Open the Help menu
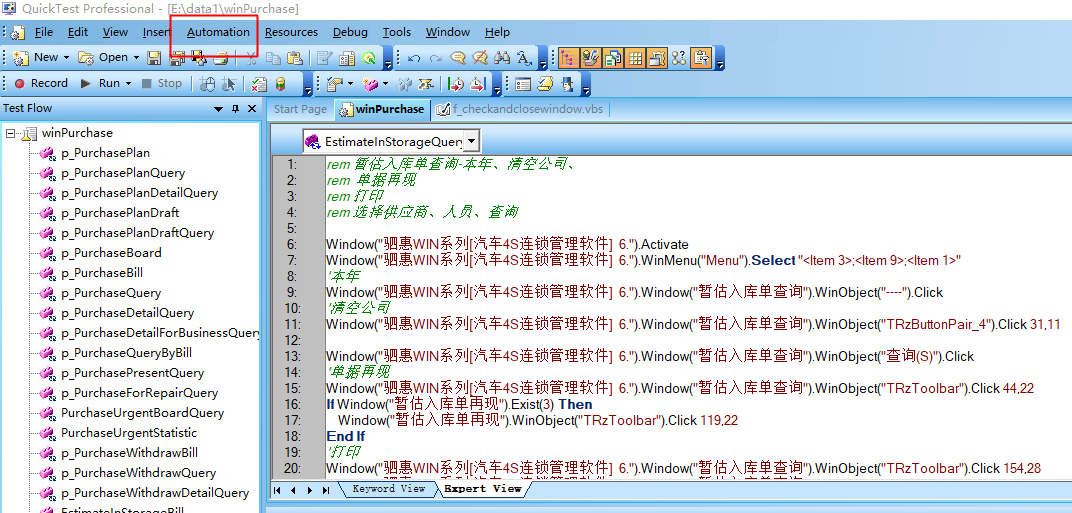1072x513 pixels. coord(497,32)
